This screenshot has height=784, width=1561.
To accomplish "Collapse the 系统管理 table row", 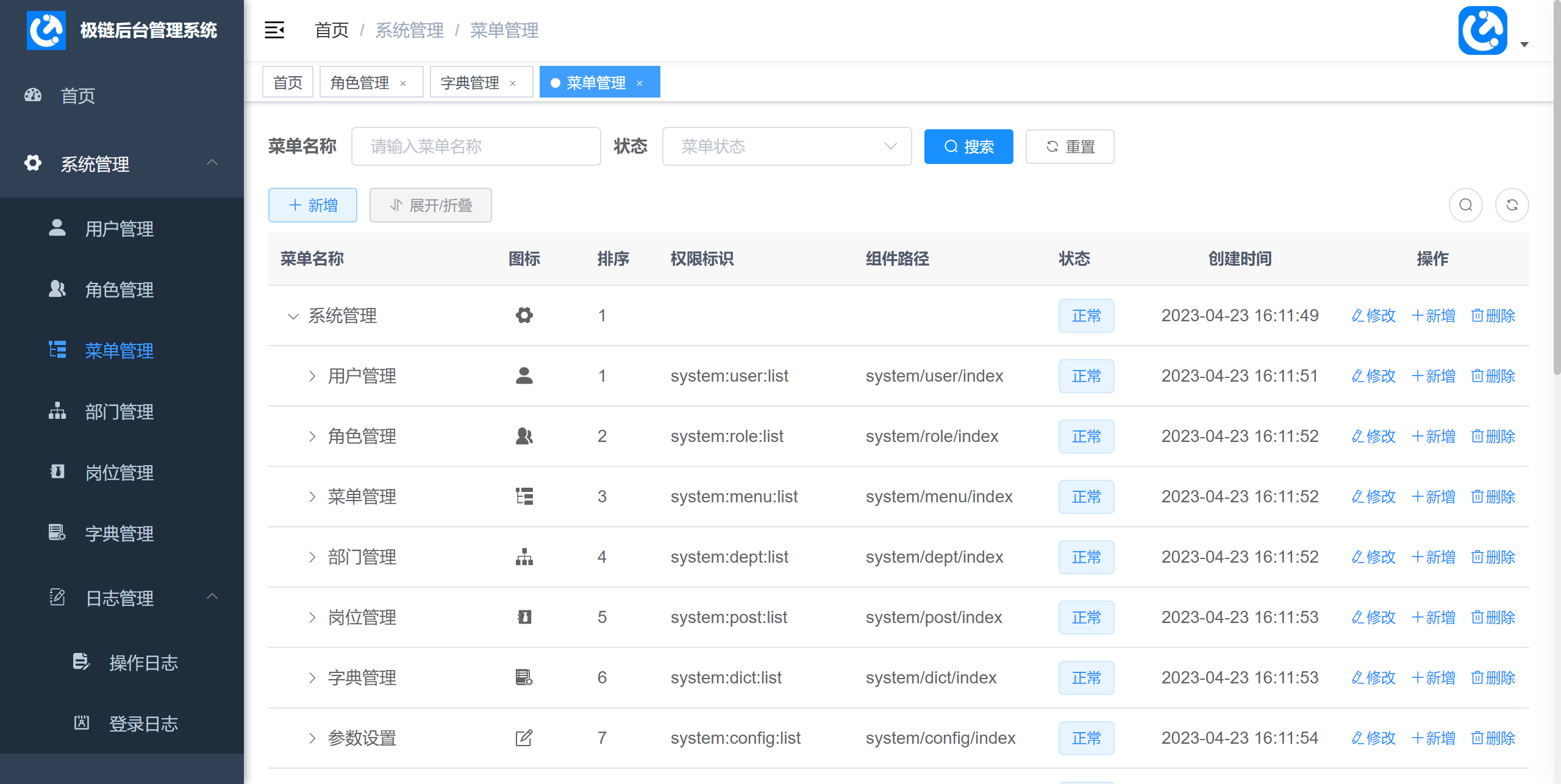I will [x=293, y=316].
